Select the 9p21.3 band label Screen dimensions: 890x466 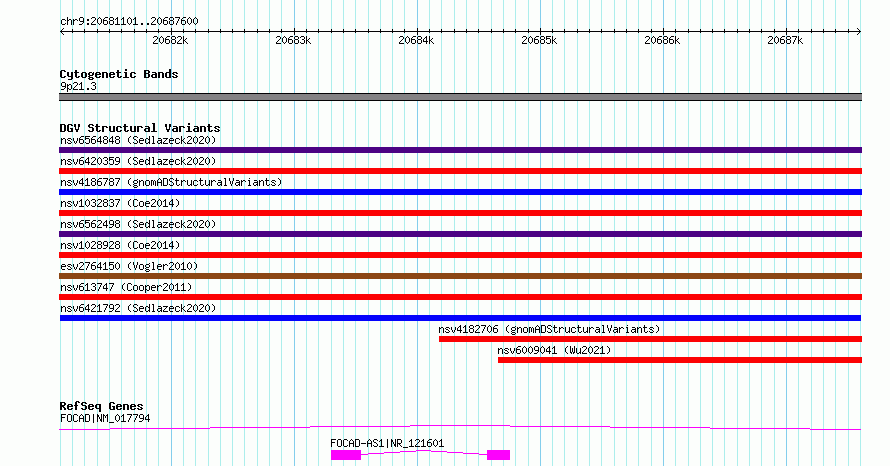[78, 87]
